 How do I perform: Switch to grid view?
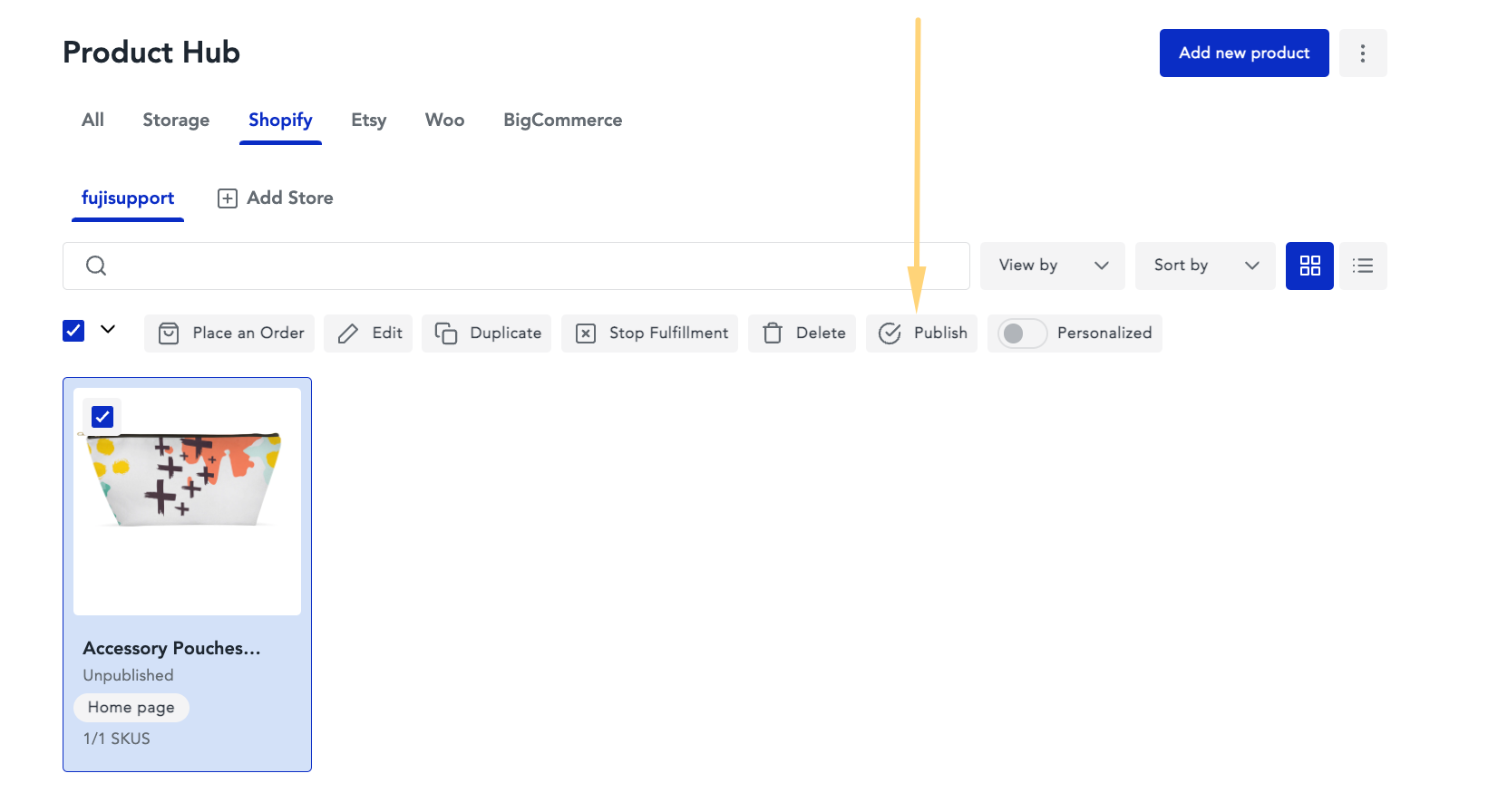tap(1309, 266)
